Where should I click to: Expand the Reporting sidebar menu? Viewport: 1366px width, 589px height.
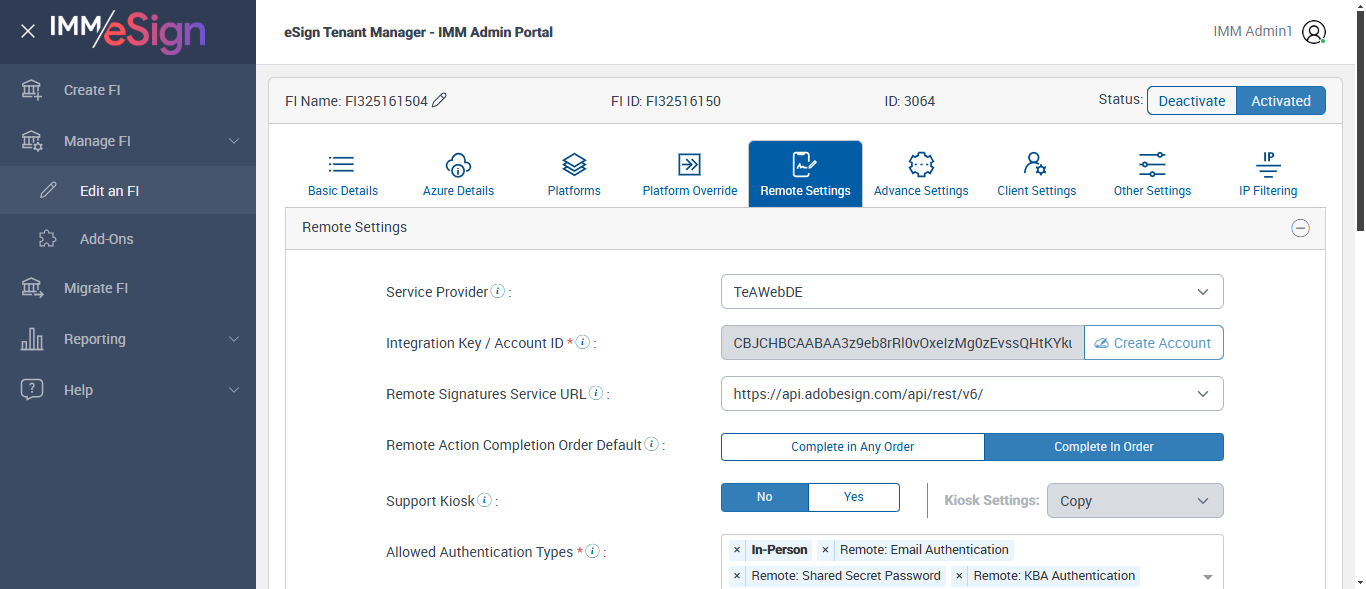point(128,339)
